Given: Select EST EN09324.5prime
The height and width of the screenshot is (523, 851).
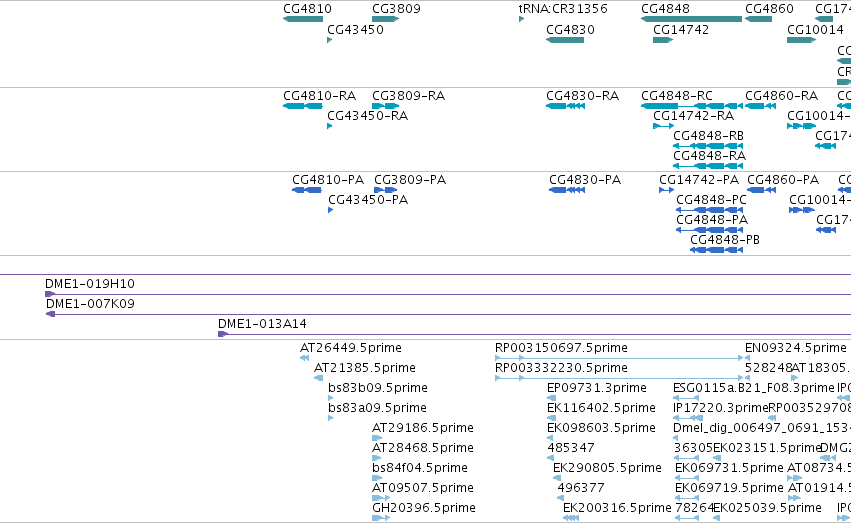Looking at the screenshot, I should click(796, 348).
